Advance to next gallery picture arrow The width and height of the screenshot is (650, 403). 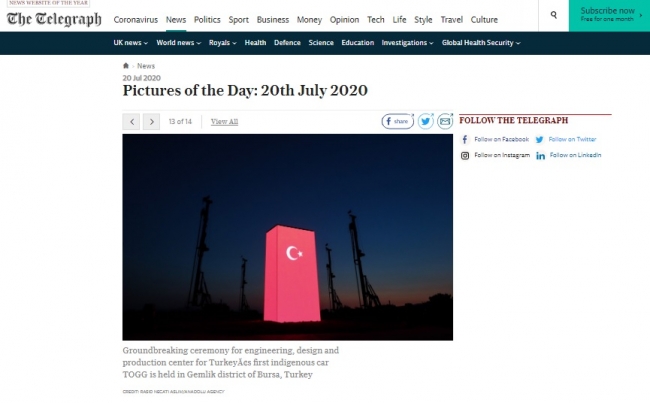(x=151, y=121)
